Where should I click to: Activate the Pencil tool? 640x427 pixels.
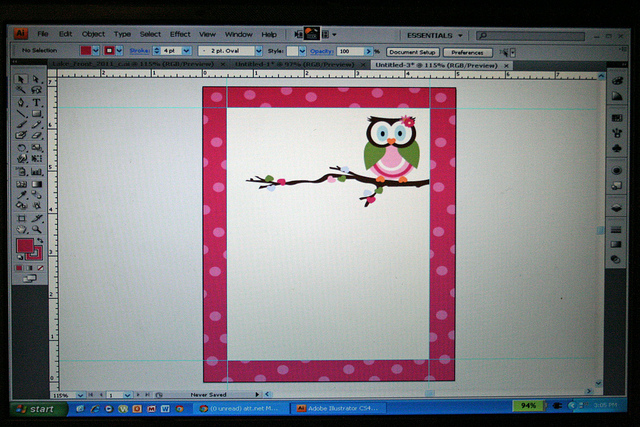[36, 125]
